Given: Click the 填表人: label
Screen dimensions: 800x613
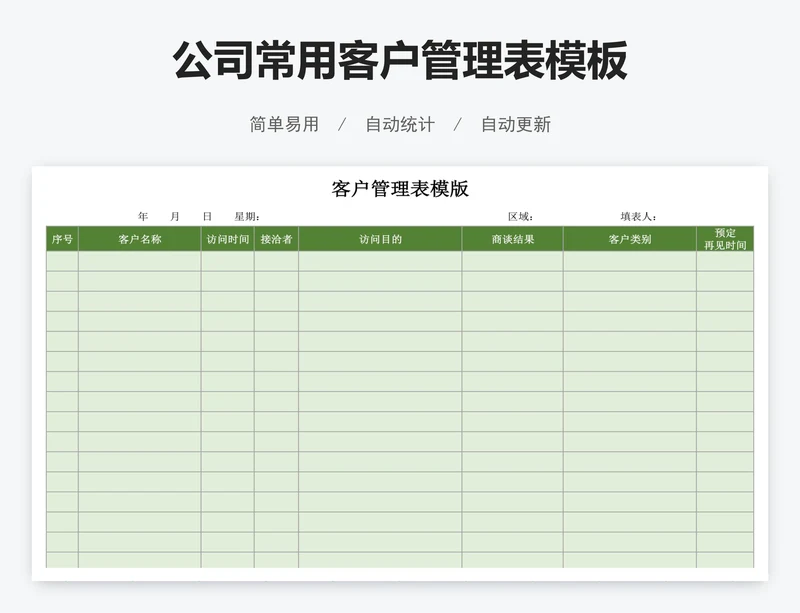Looking at the screenshot, I should [x=639, y=216].
